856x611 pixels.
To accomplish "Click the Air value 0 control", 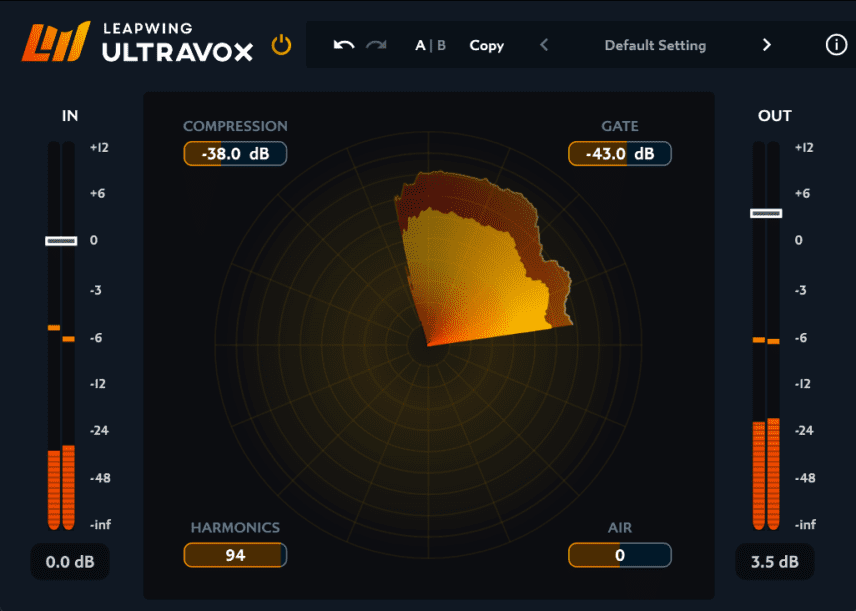I will click(x=620, y=555).
